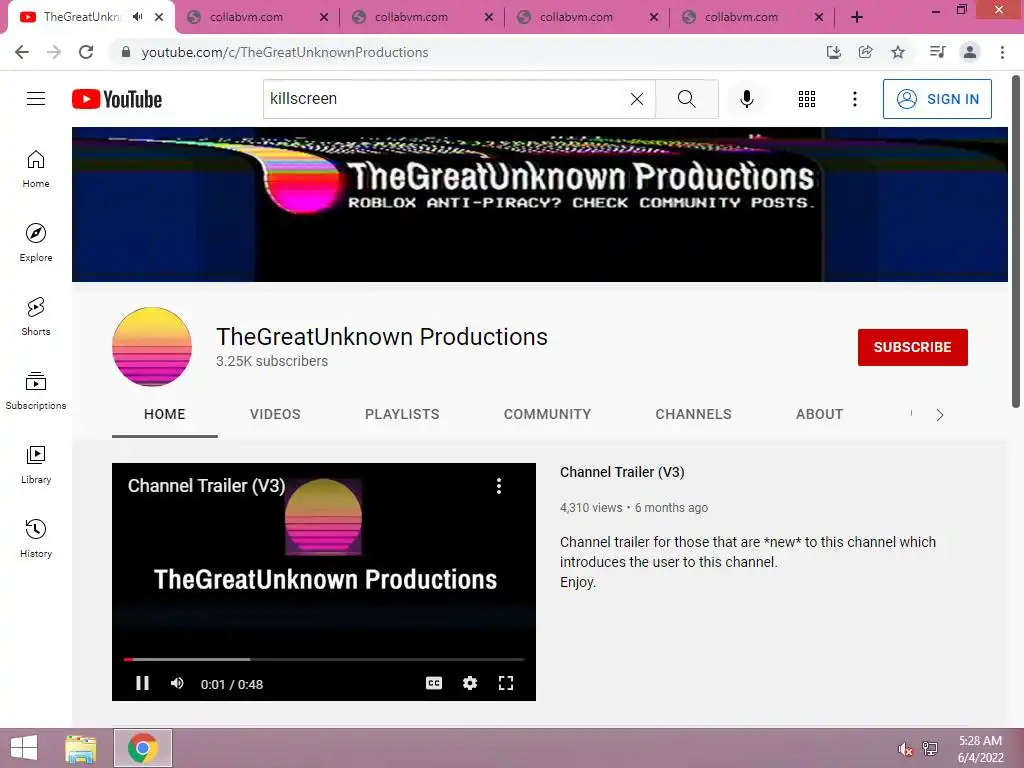Open the trailer video three-dot menu
Viewport: 1024px width, 768px height.
pos(499,486)
